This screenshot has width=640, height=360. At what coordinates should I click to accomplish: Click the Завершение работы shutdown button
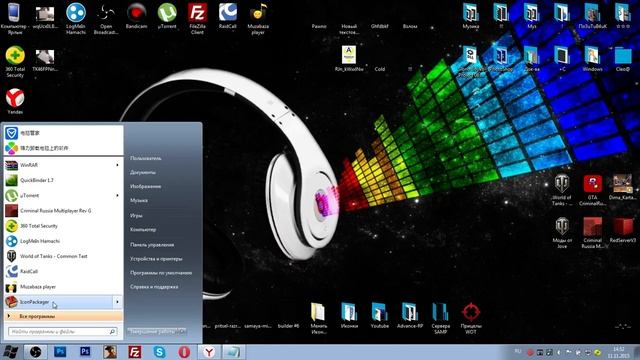153,331
